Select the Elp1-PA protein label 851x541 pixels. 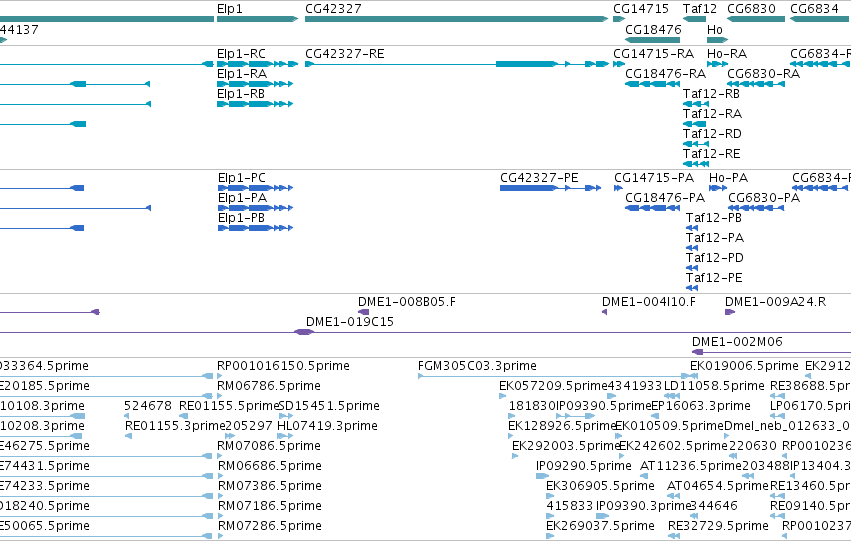(242, 198)
